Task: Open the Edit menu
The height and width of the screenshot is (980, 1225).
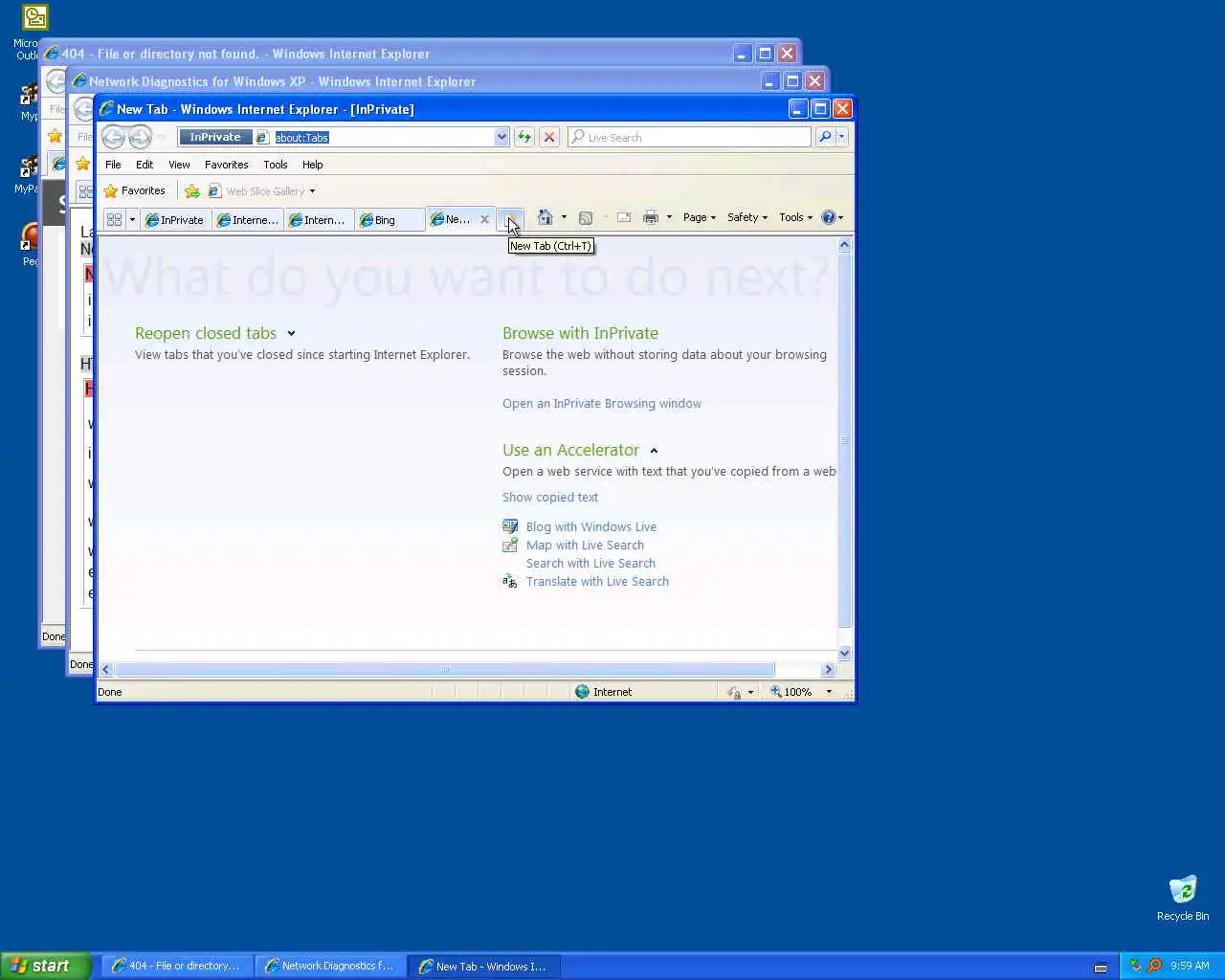Action: point(145,165)
